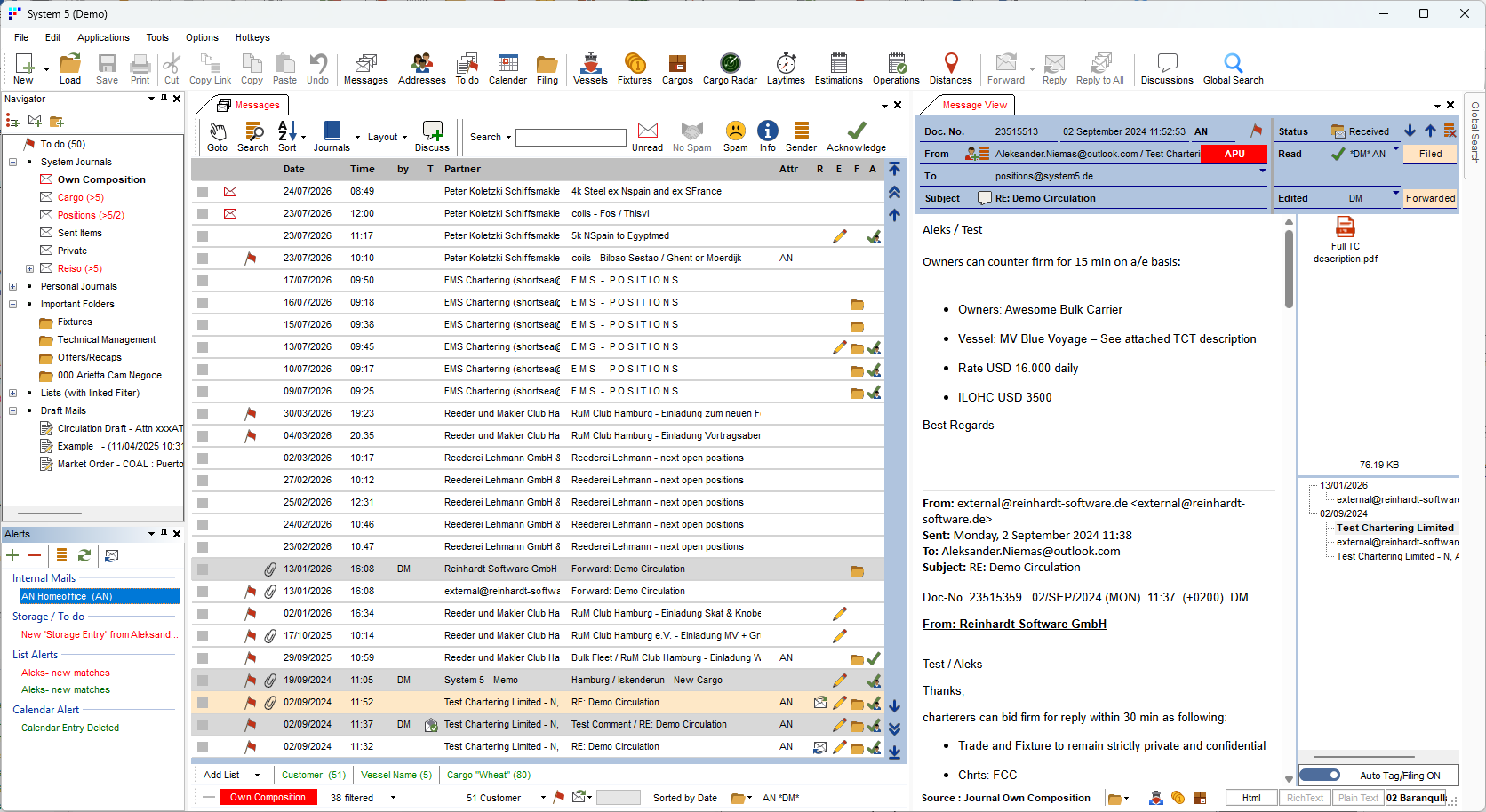This screenshot has width=1486, height=812.
Task: Open the AN Homeoffice internal mail alert
Action: [100, 596]
